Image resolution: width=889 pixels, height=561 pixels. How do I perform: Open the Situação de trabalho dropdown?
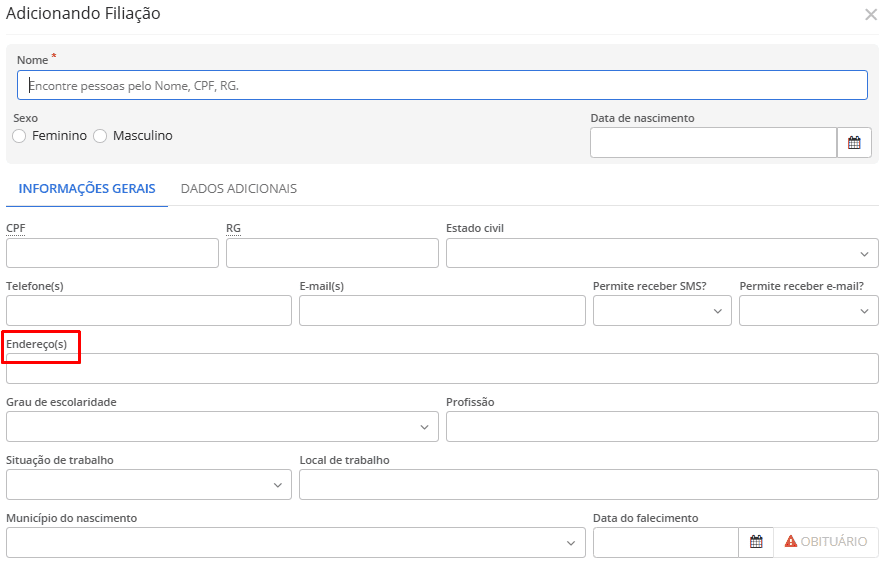pyautogui.click(x=149, y=485)
